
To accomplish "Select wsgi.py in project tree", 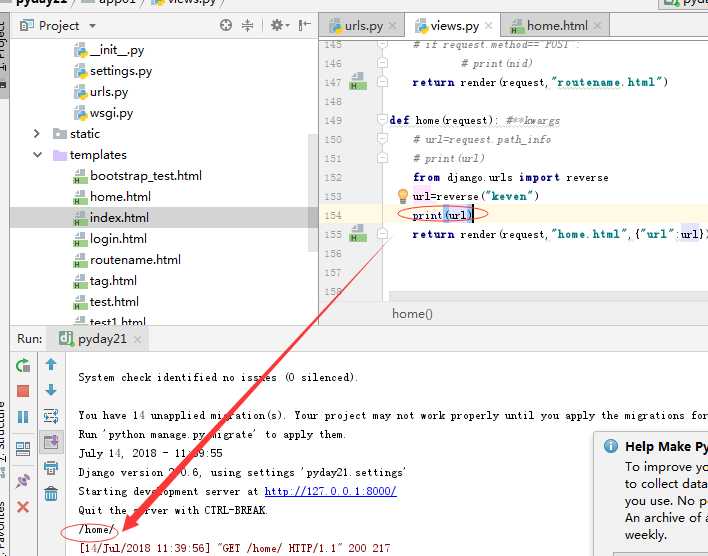I will (103, 112).
